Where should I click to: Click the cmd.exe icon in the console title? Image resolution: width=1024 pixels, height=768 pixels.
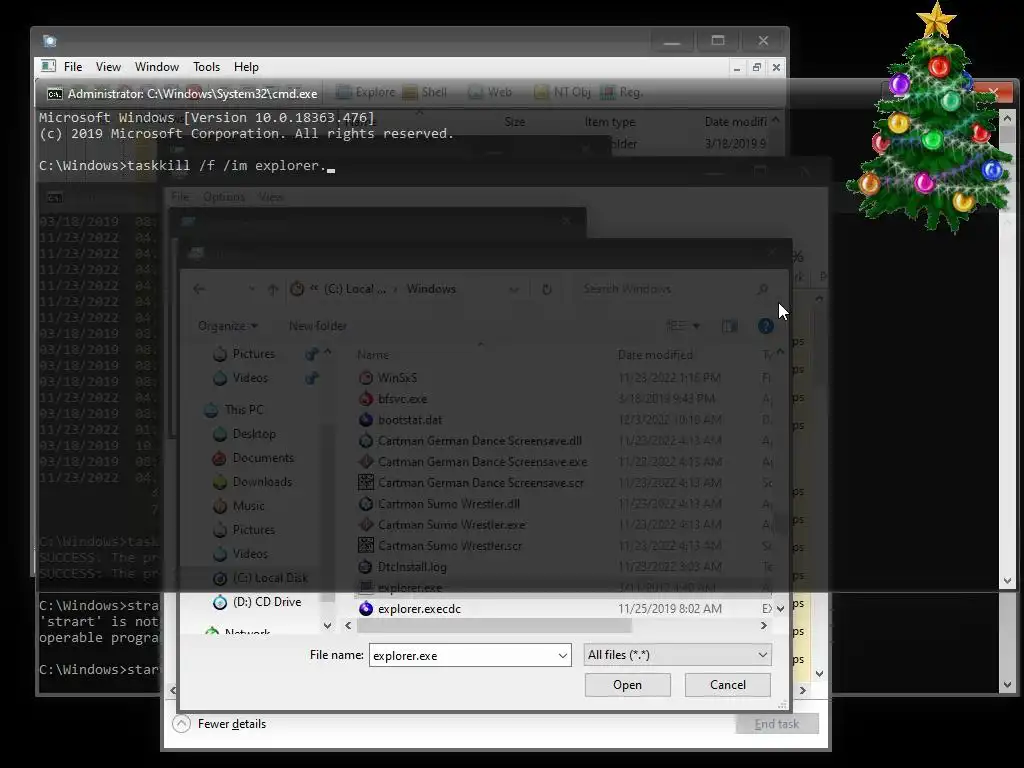coord(55,94)
